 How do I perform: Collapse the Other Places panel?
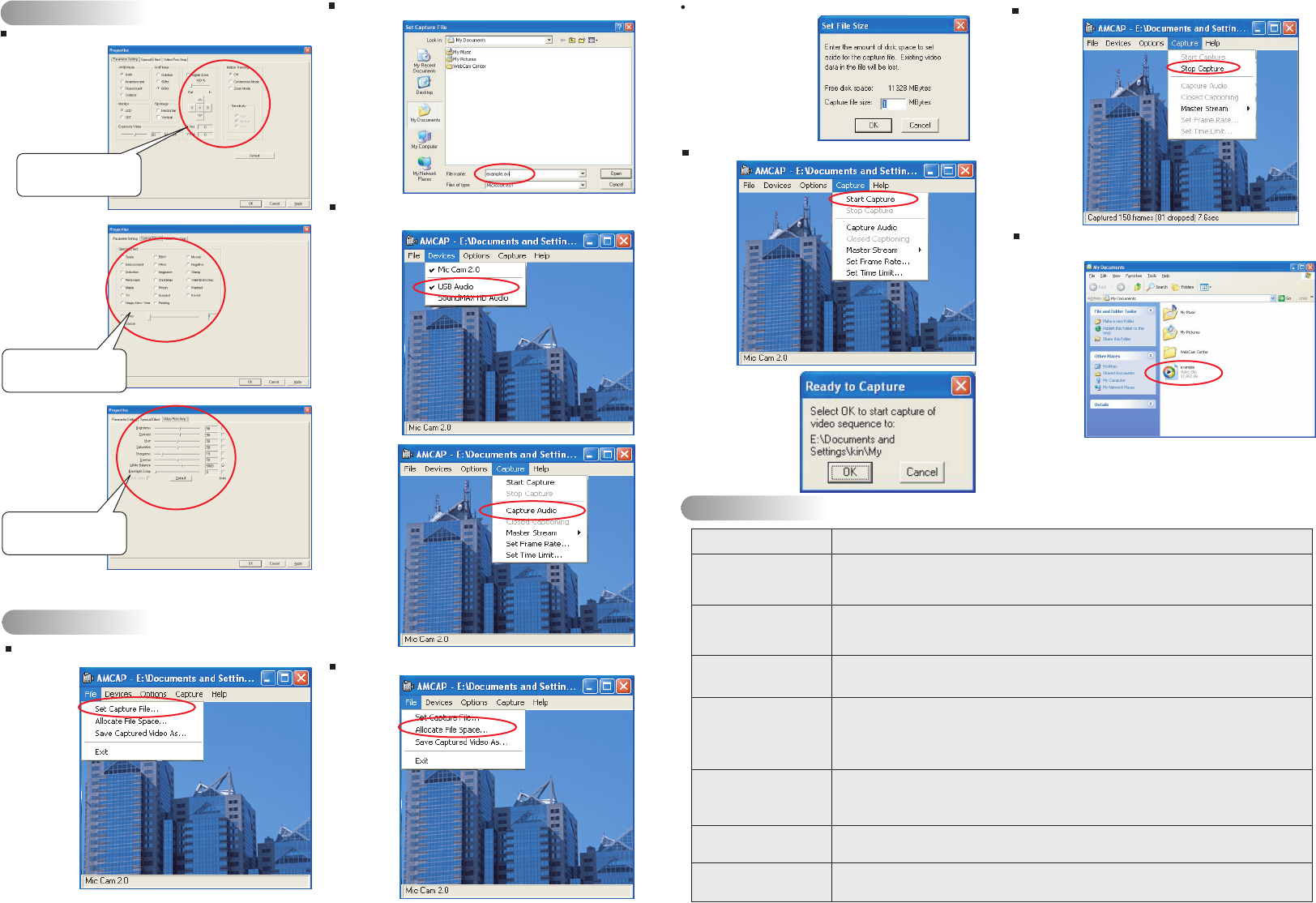(x=1150, y=356)
